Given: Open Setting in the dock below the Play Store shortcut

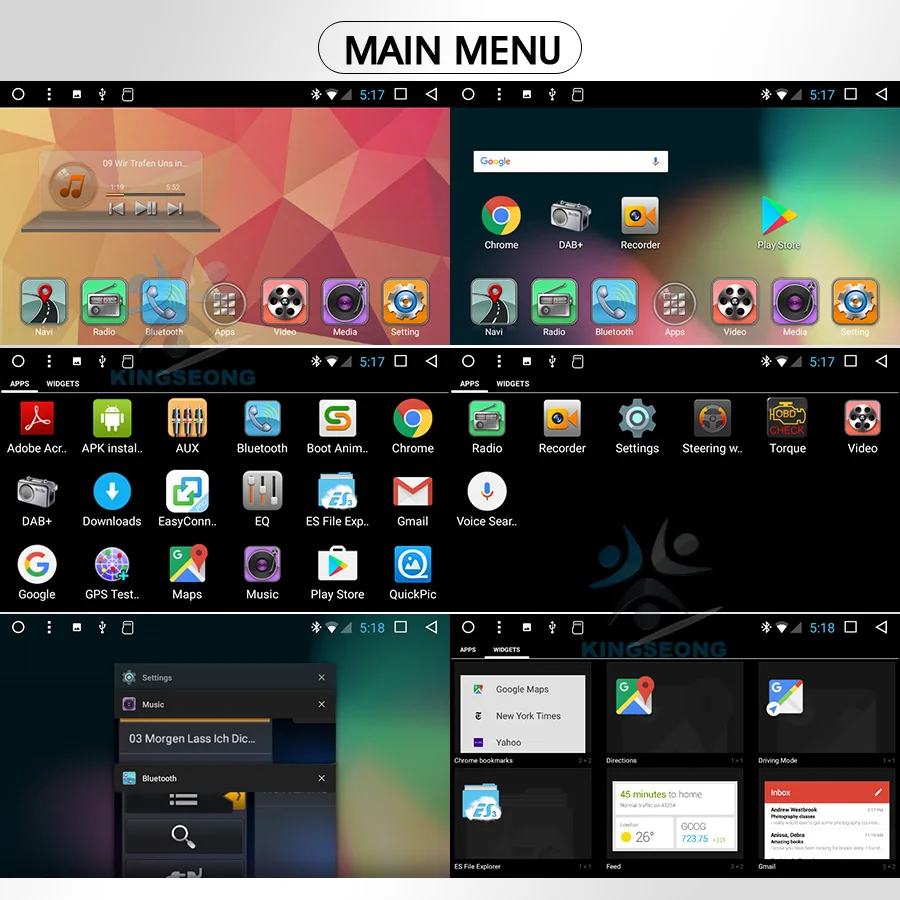Looking at the screenshot, I should (x=855, y=302).
